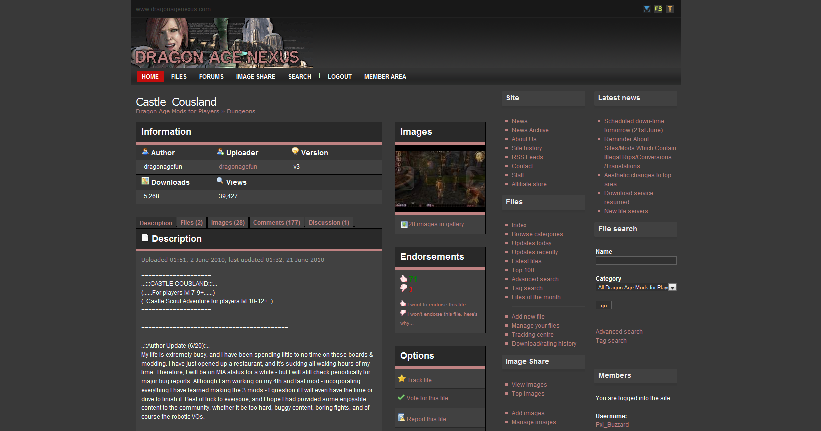Go to the HOME menu item
This screenshot has width=821, height=431.
coord(150,76)
